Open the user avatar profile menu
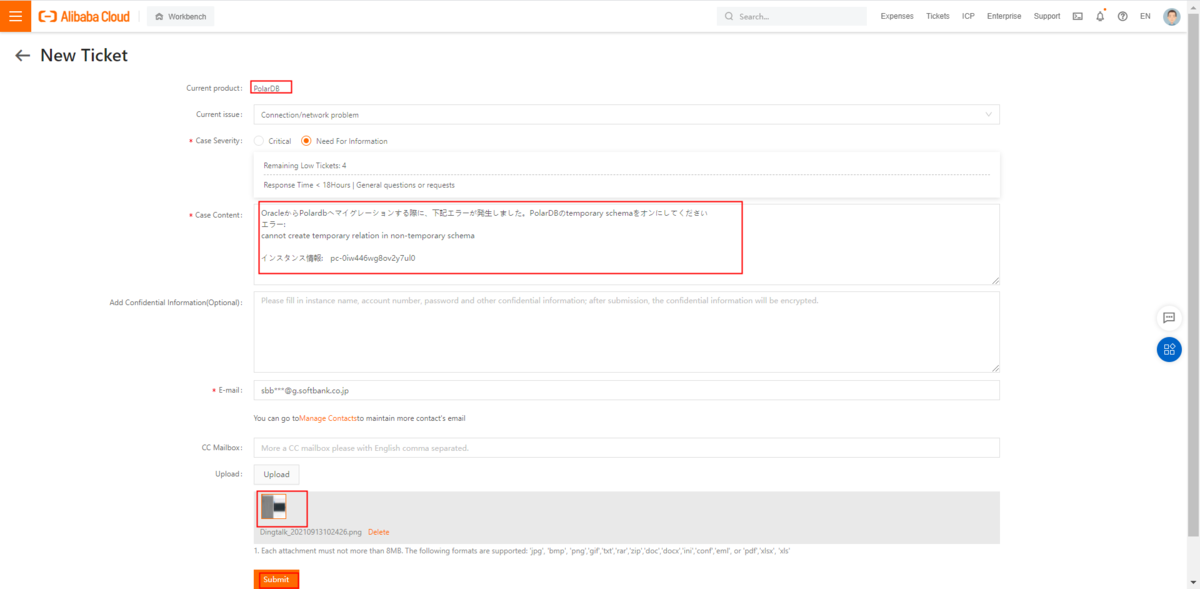Image resolution: width=1200 pixels, height=589 pixels. 1172,16
